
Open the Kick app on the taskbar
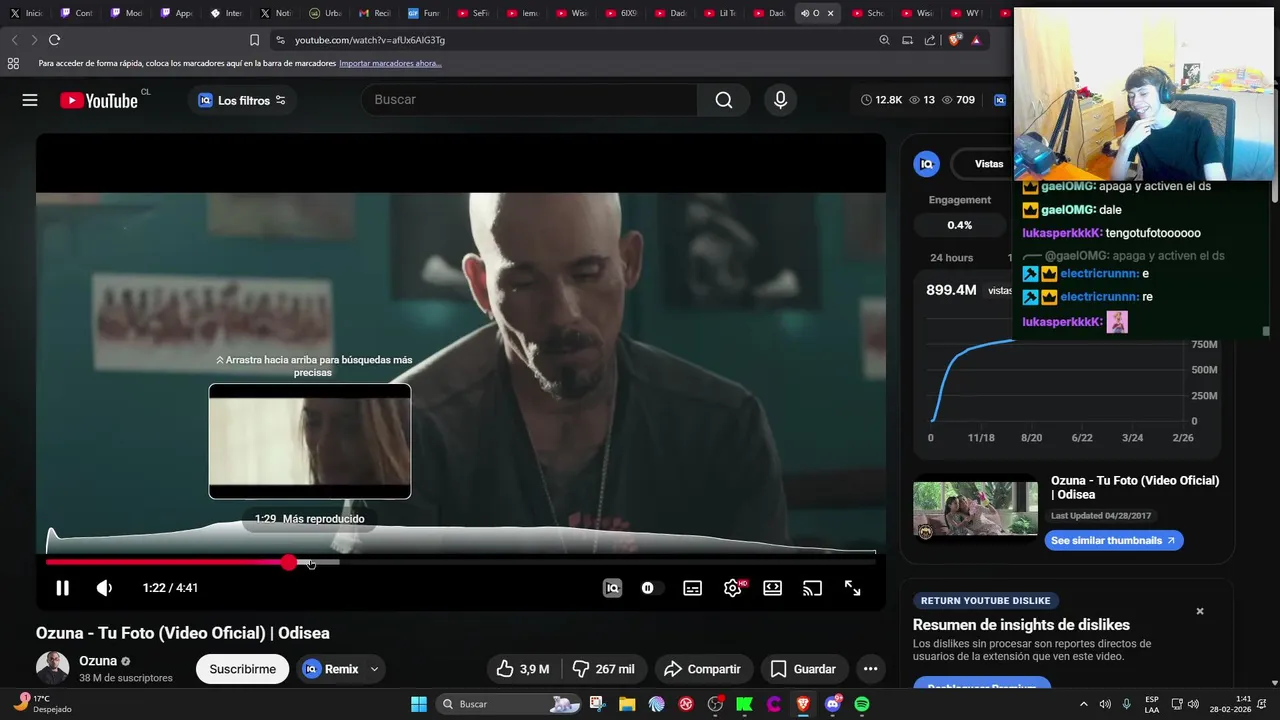[x=745, y=704]
